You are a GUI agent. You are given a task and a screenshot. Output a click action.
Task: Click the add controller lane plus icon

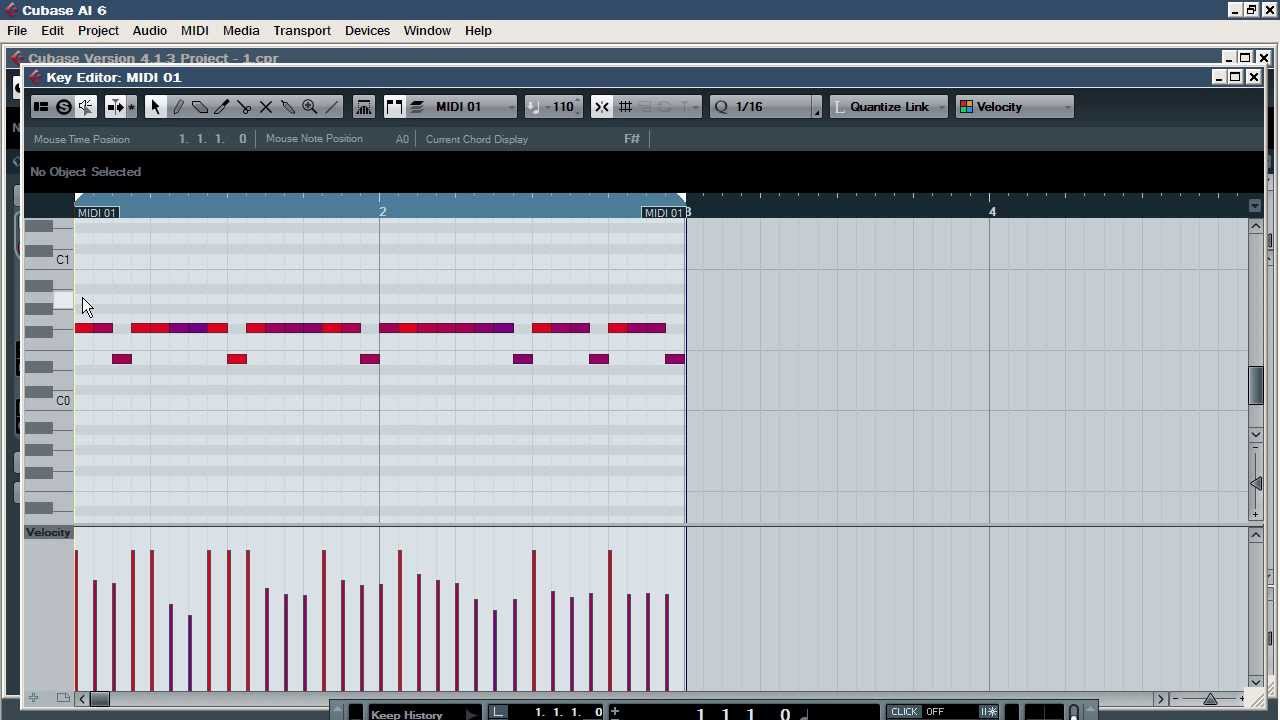33,698
